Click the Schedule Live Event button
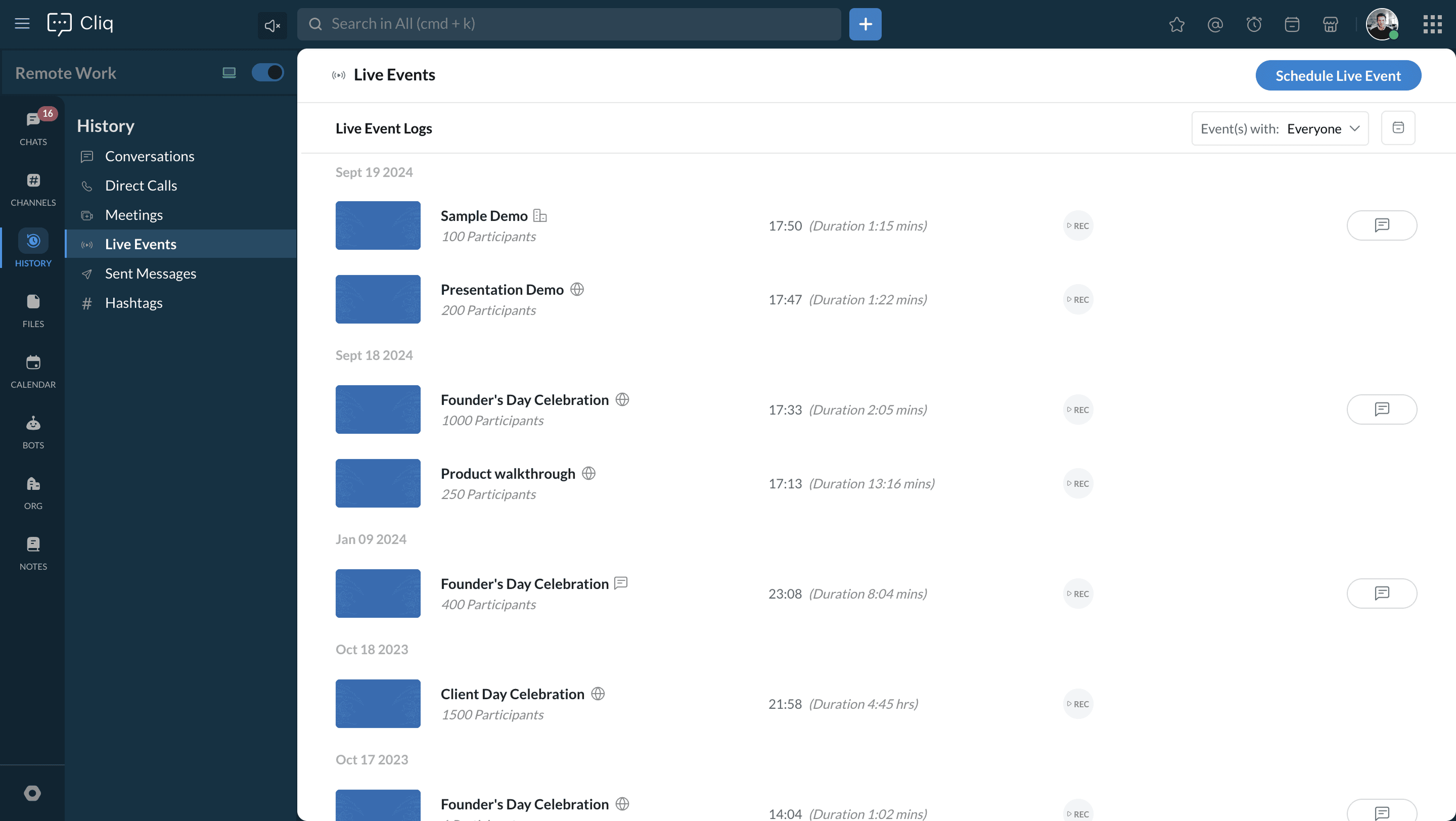The height and width of the screenshot is (821, 1456). (x=1338, y=75)
